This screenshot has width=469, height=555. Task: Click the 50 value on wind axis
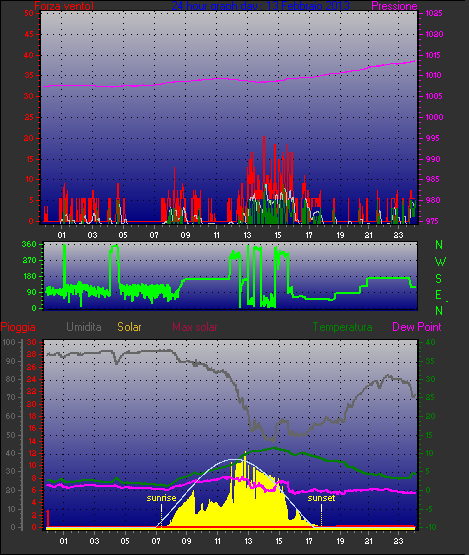pos(29,13)
